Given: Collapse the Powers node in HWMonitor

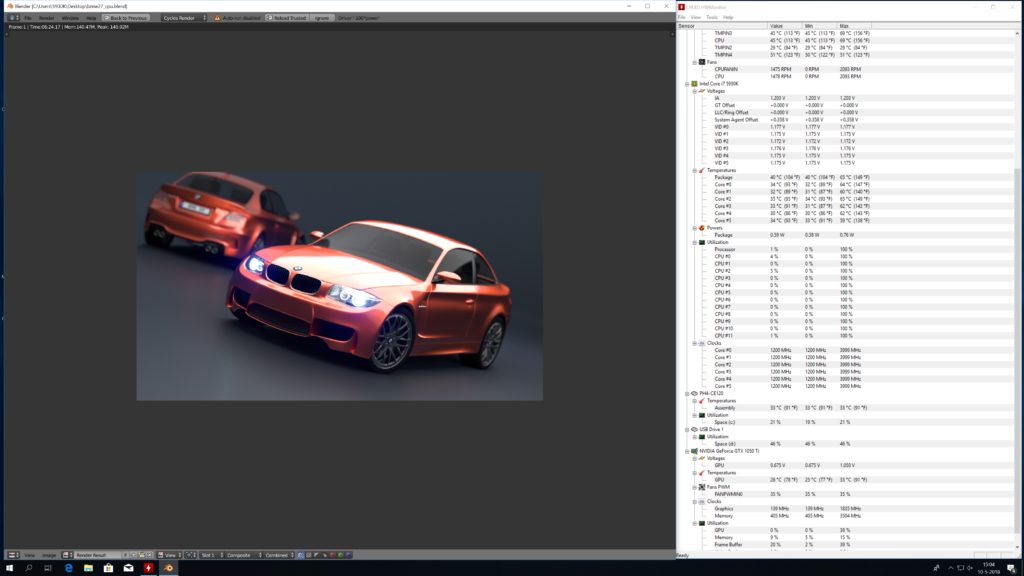Looking at the screenshot, I should [x=695, y=228].
